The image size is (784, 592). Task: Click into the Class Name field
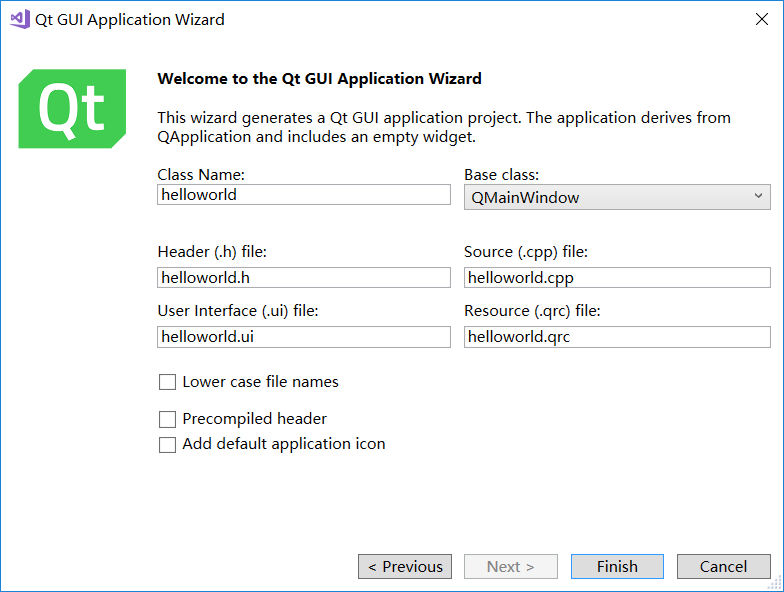[304, 194]
